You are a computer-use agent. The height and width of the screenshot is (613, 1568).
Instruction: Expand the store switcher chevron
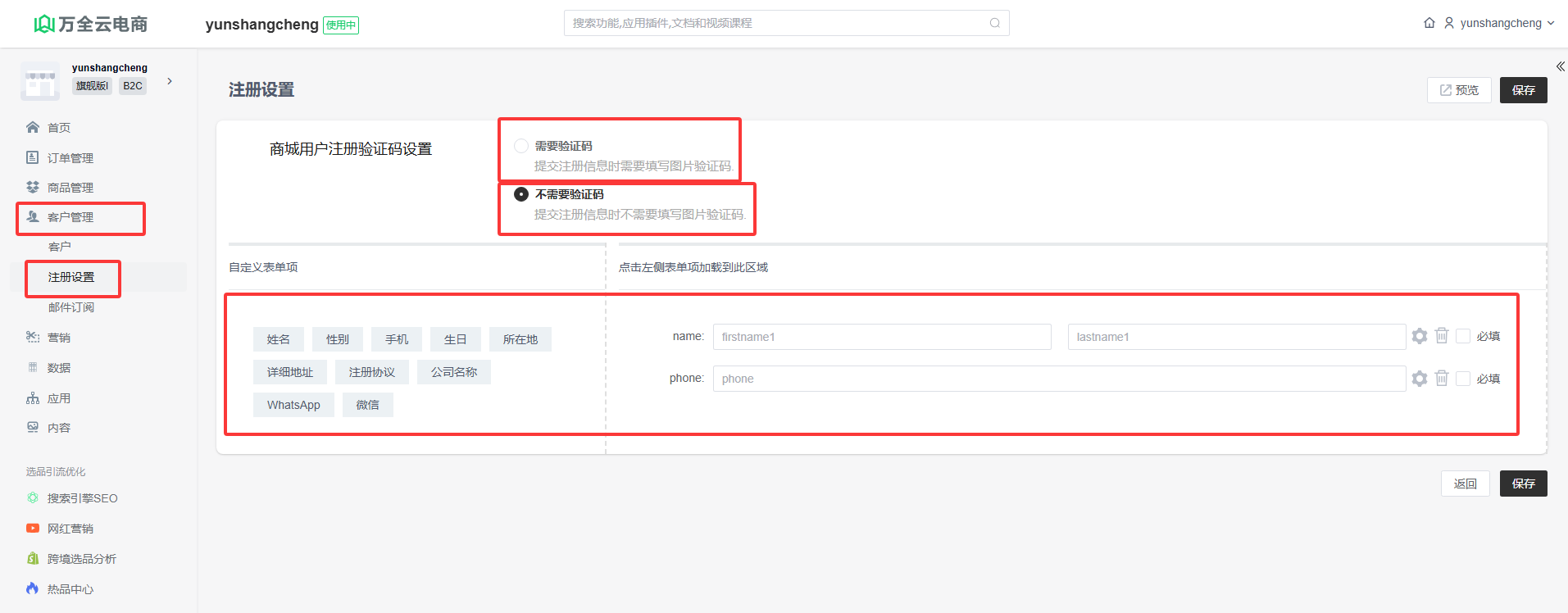click(170, 81)
